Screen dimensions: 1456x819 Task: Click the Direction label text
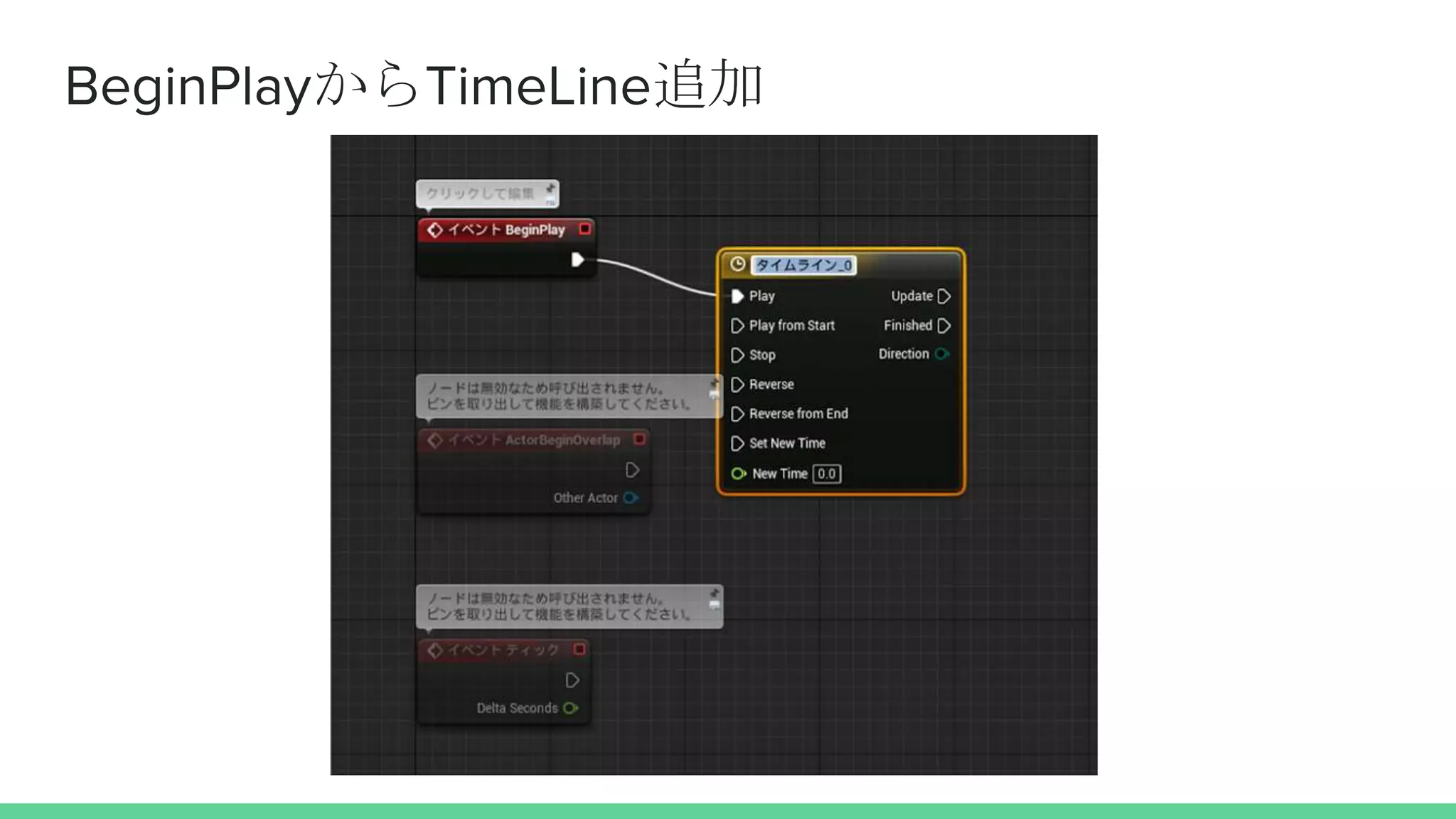pos(904,354)
